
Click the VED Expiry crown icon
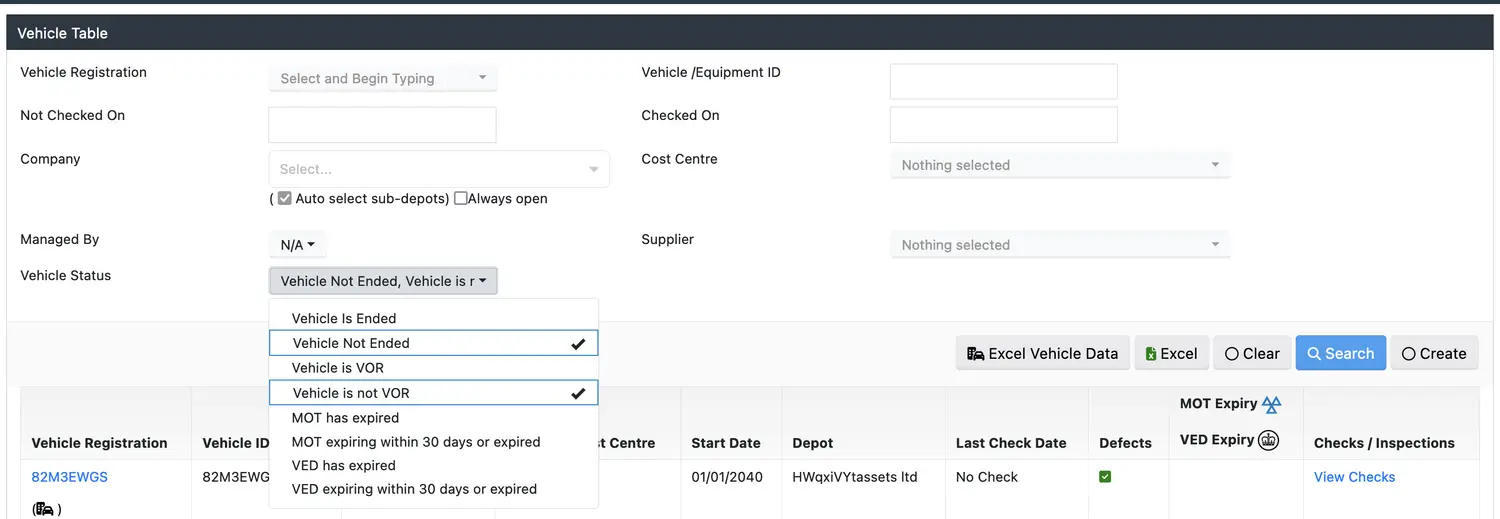click(1269, 440)
